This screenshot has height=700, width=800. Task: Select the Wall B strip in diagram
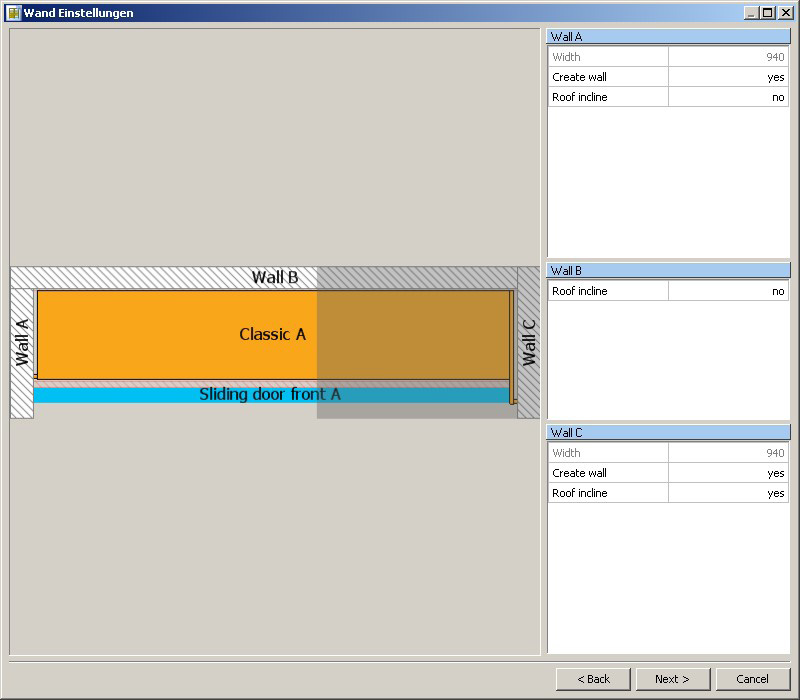tap(274, 277)
